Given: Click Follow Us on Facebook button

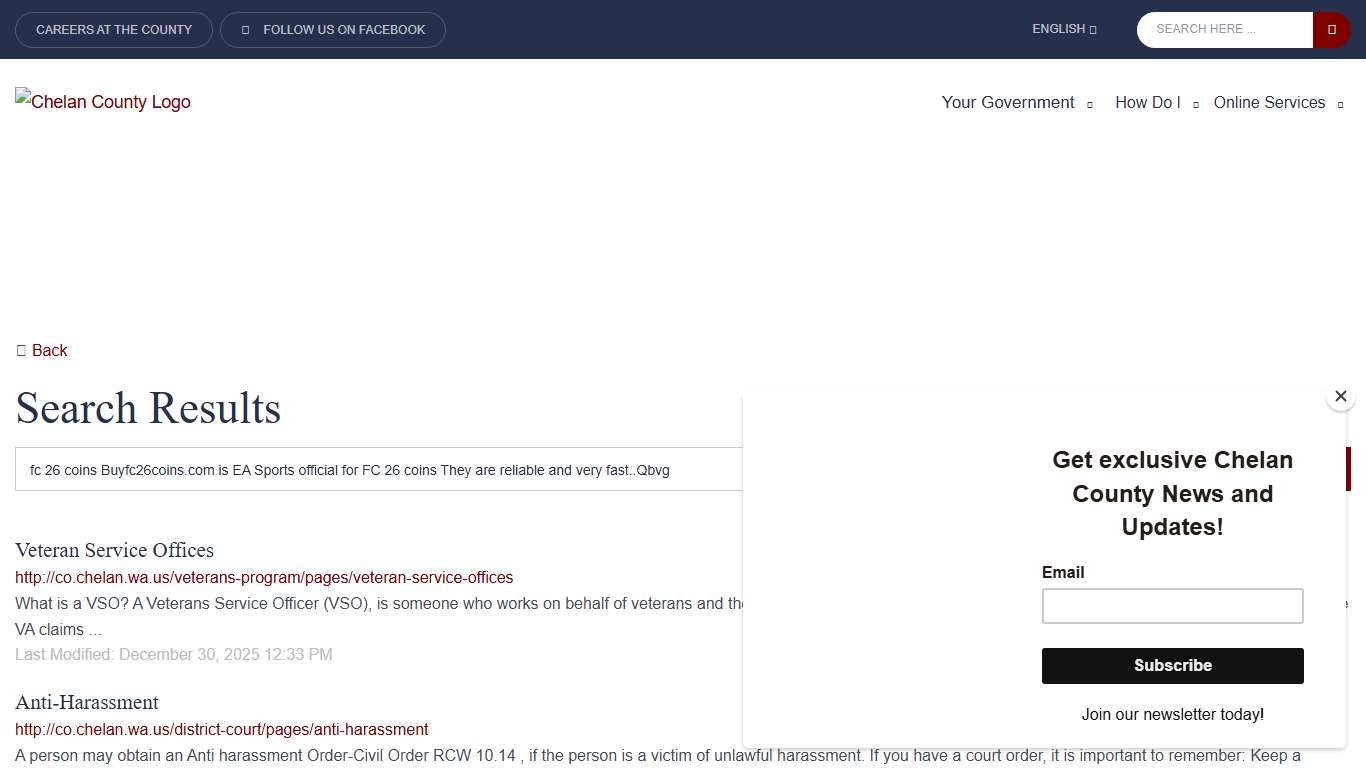Looking at the screenshot, I should (x=344, y=30).
